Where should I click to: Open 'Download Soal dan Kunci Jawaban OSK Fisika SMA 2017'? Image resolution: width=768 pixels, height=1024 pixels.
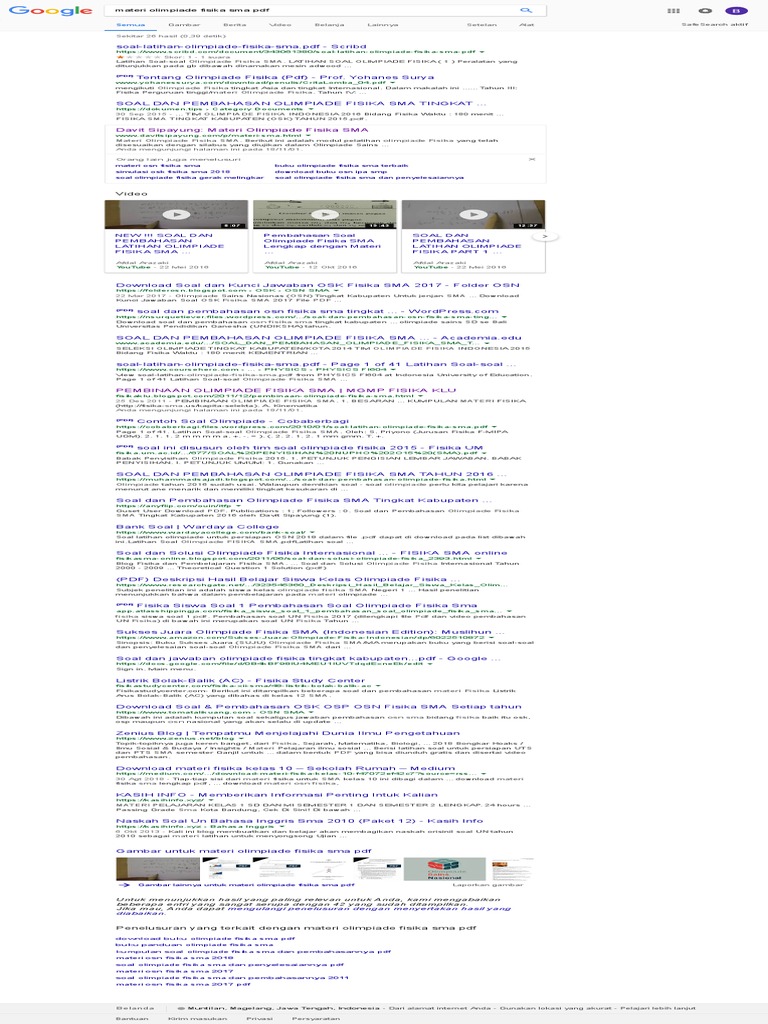[317, 285]
